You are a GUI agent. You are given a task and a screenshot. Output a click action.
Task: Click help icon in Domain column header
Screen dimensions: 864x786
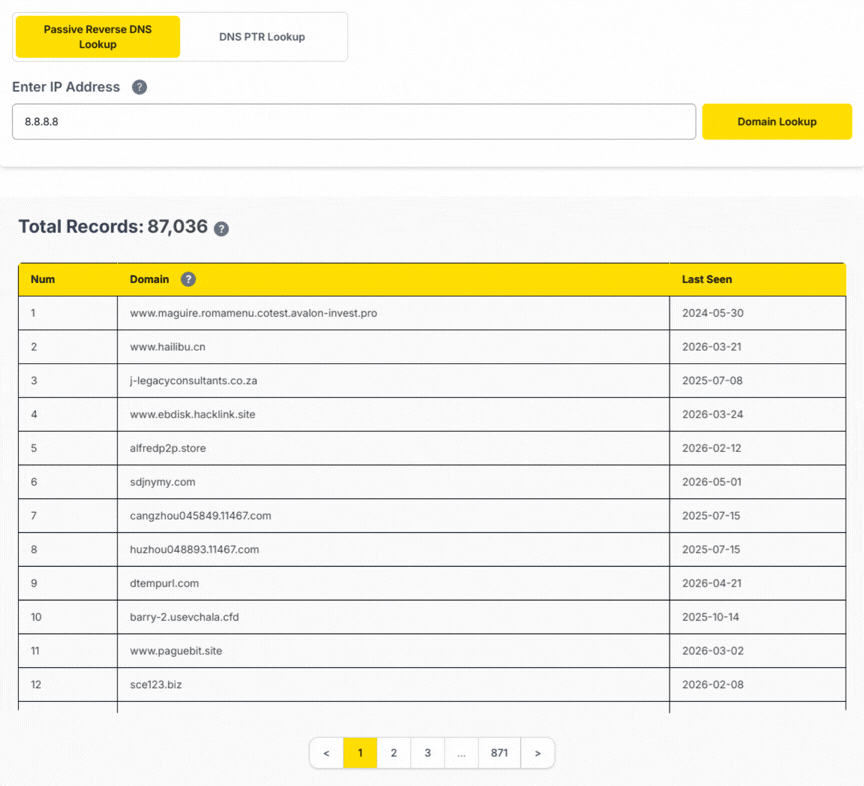188,279
